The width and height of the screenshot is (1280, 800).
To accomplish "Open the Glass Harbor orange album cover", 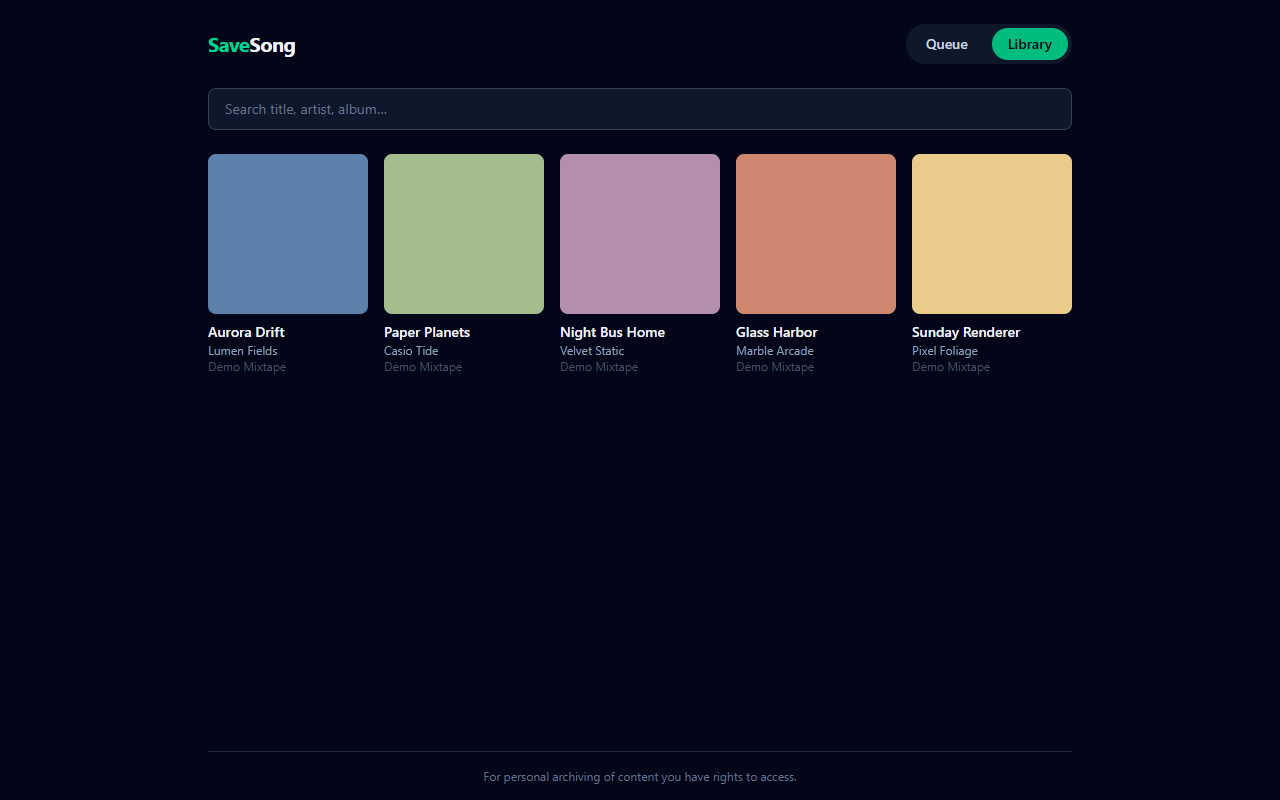I will 816,234.
